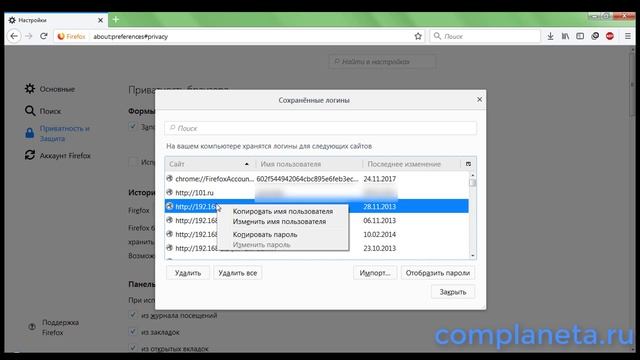This screenshot has width=640, height=360.
Task: Bookmark the page with the star icon
Action: click(x=418, y=36)
